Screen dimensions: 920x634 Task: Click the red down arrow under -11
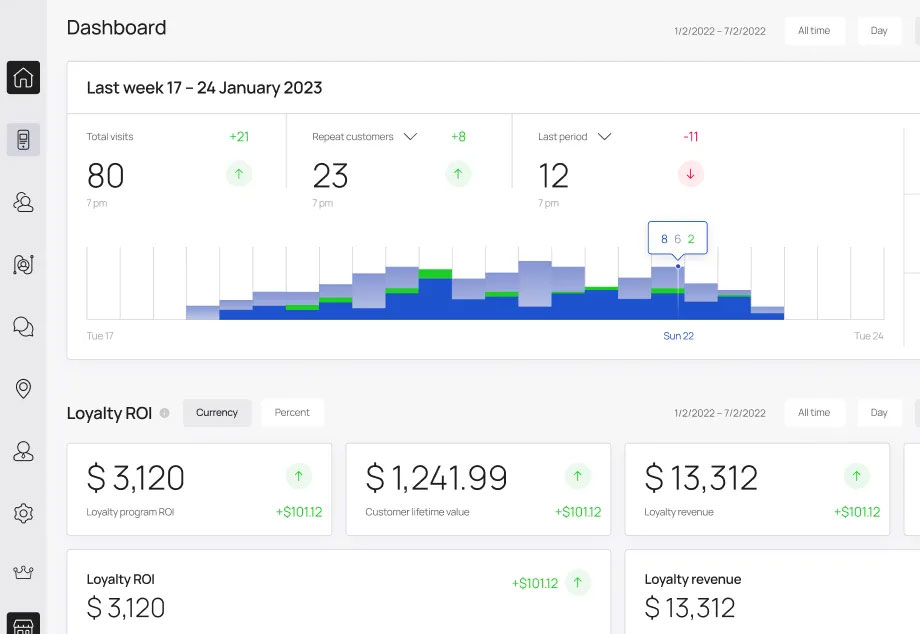690,174
